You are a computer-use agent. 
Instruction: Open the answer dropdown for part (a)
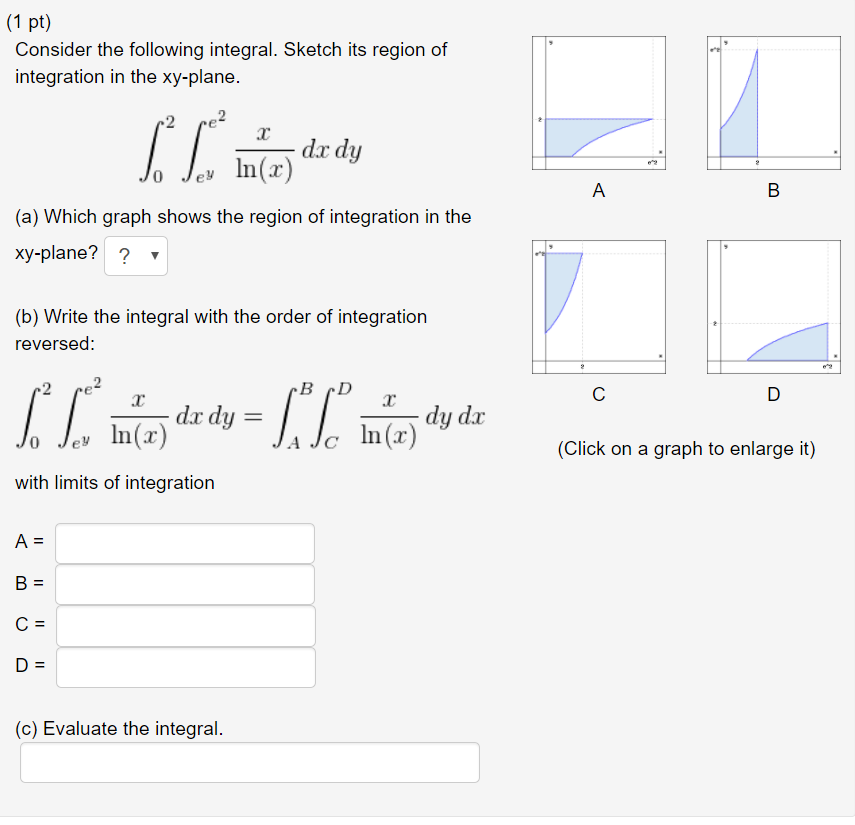pyautogui.click(x=135, y=256)
